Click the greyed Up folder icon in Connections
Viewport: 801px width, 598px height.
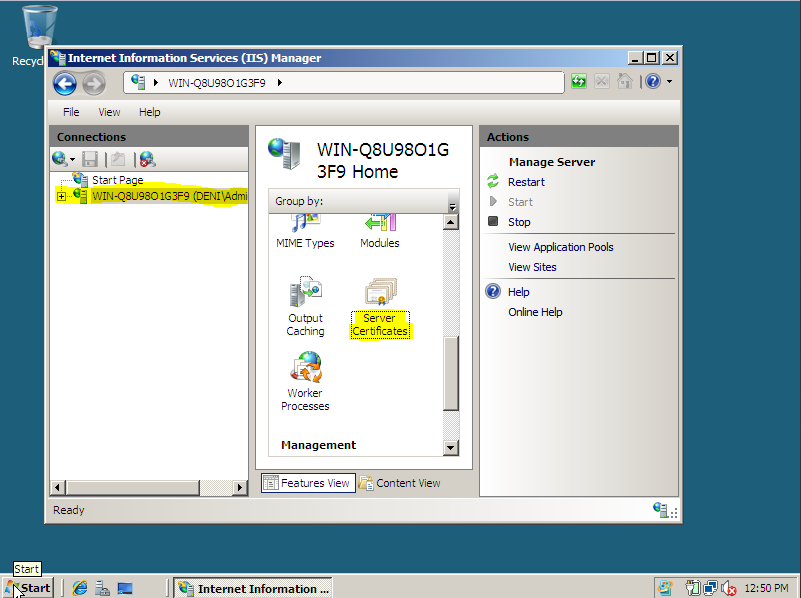[118, 159]
